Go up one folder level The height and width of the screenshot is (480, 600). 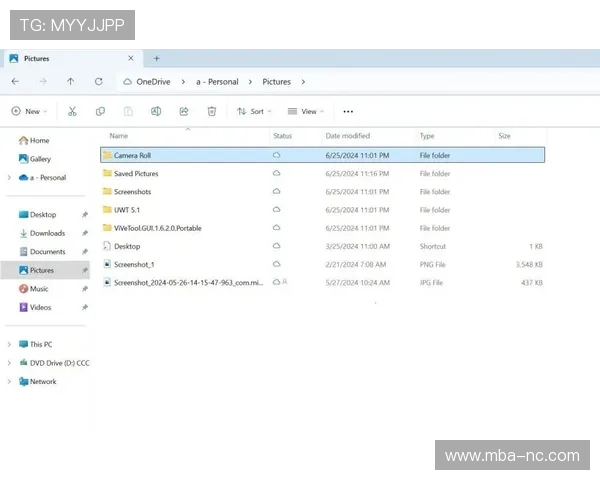point(70,82)
